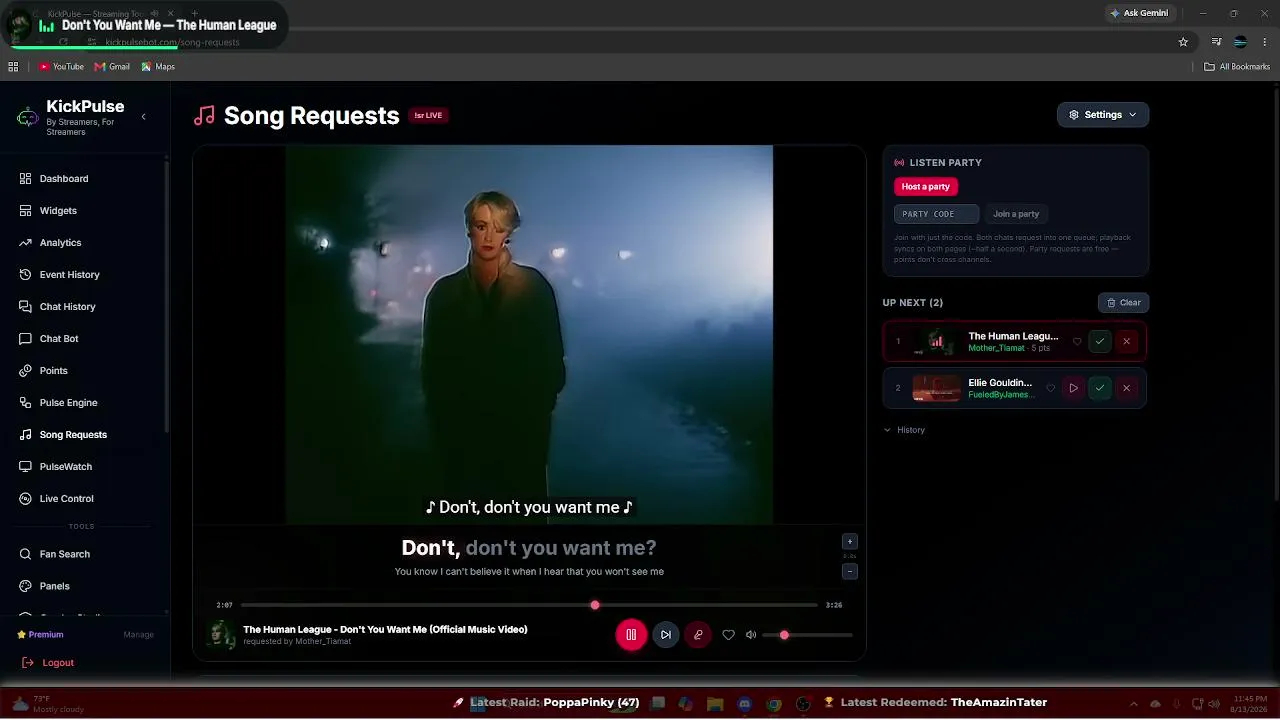This screenshot has height=720, width=1280.
Task: Click The Human League queue thumbnail
Action: [937, 342]
